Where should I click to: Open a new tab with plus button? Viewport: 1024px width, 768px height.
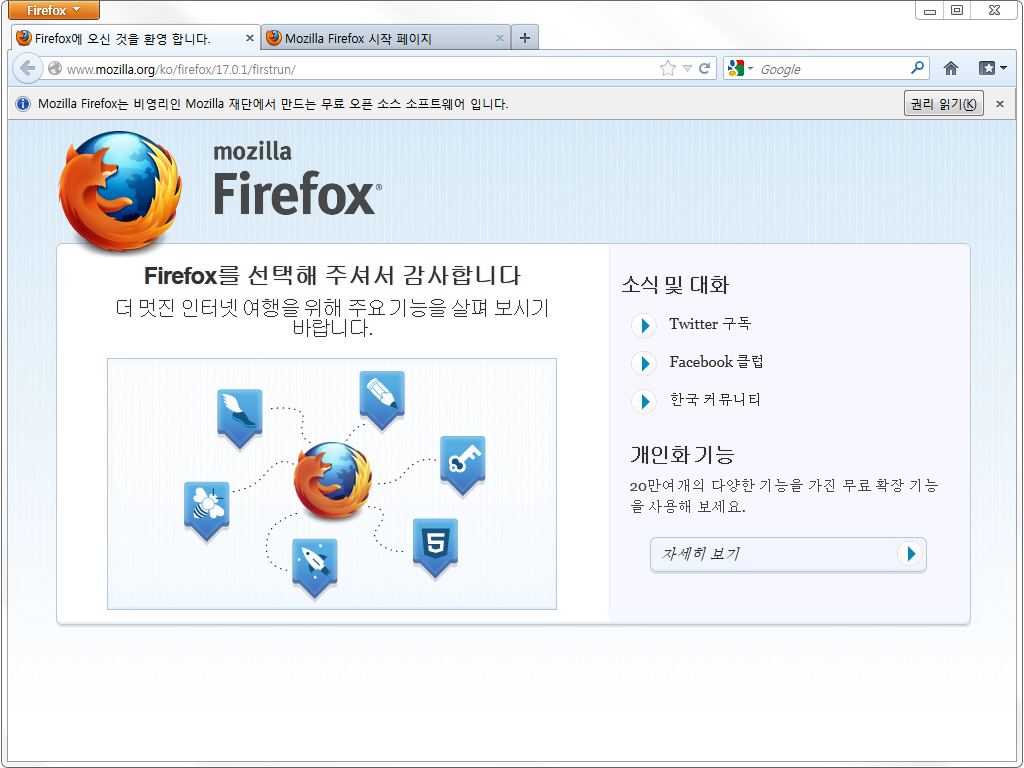pos(525,39)
